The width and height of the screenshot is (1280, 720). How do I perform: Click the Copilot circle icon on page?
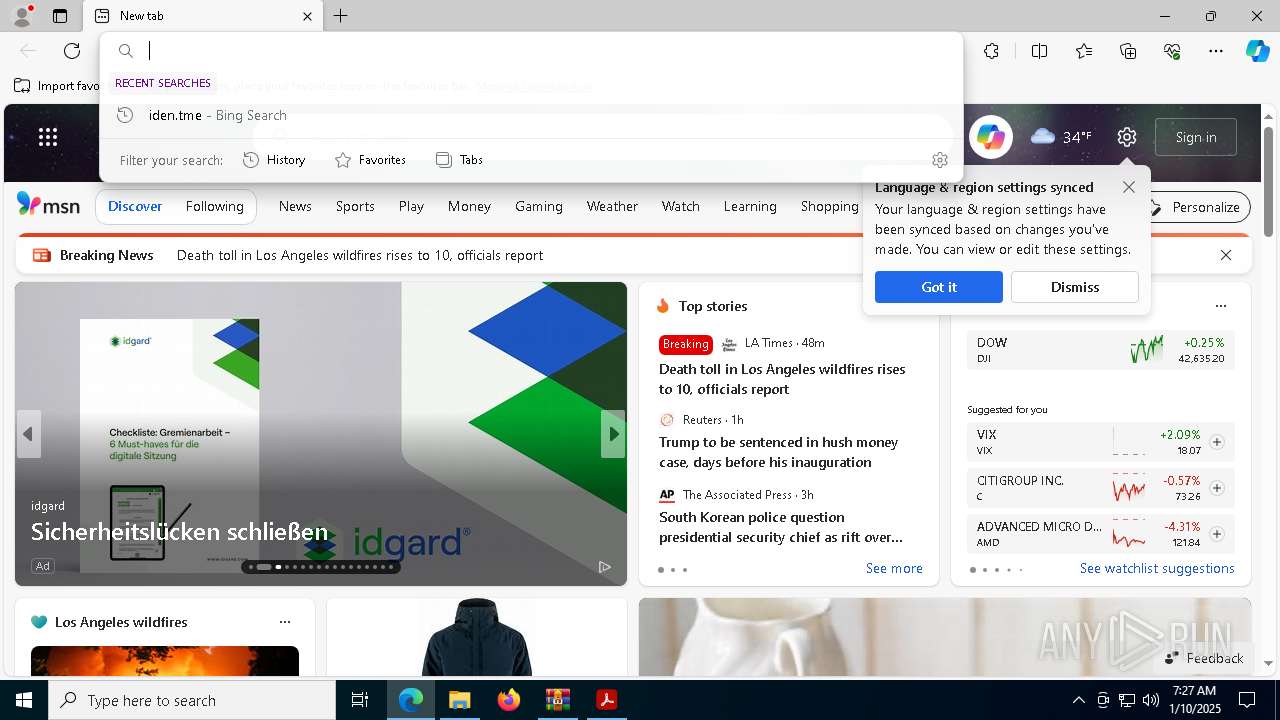(x=991, y=137)
